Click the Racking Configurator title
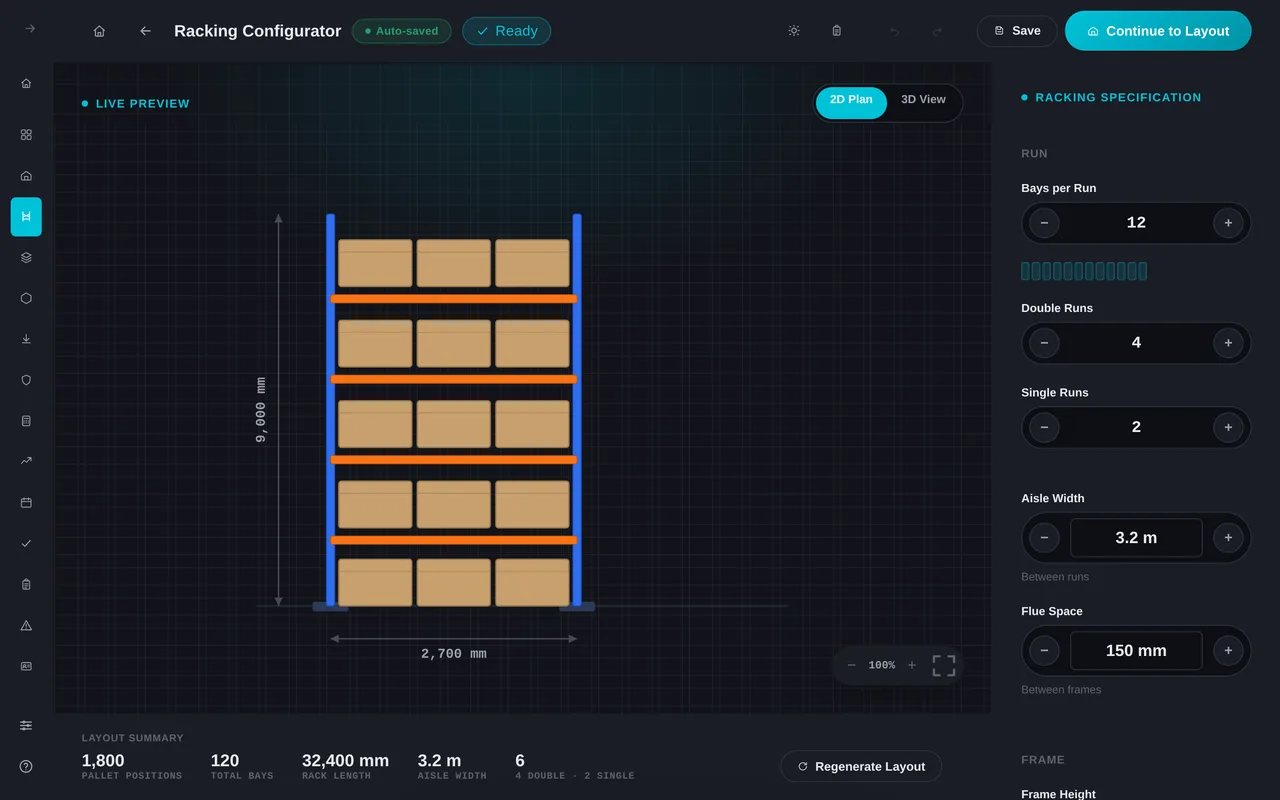 (x=258, y=31)
